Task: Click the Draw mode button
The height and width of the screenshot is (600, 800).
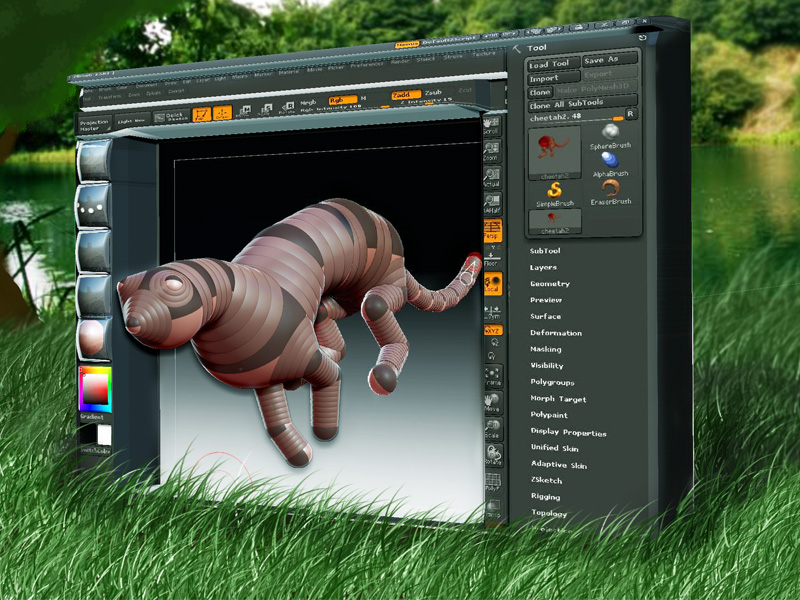Action: tap(222, 113)
